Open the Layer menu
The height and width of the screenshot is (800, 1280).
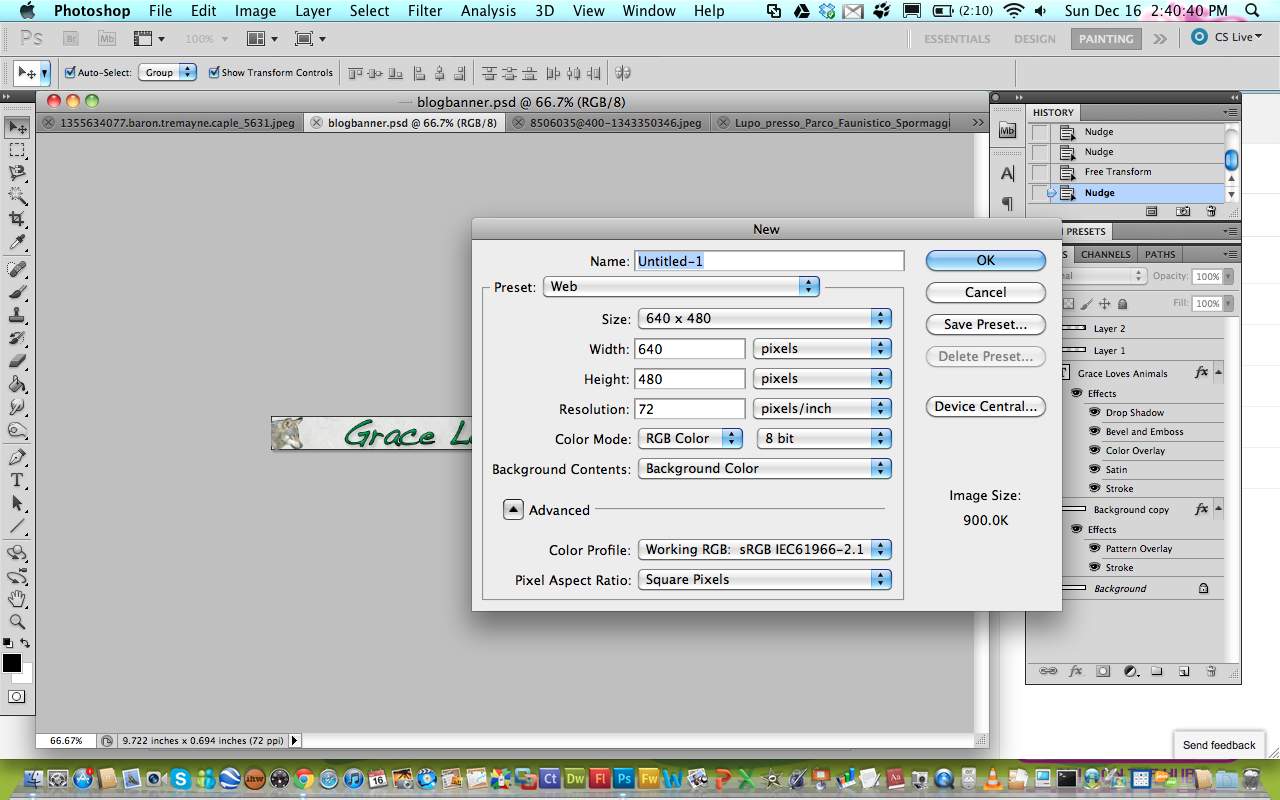pyautogui.click(x=313, y=11)
